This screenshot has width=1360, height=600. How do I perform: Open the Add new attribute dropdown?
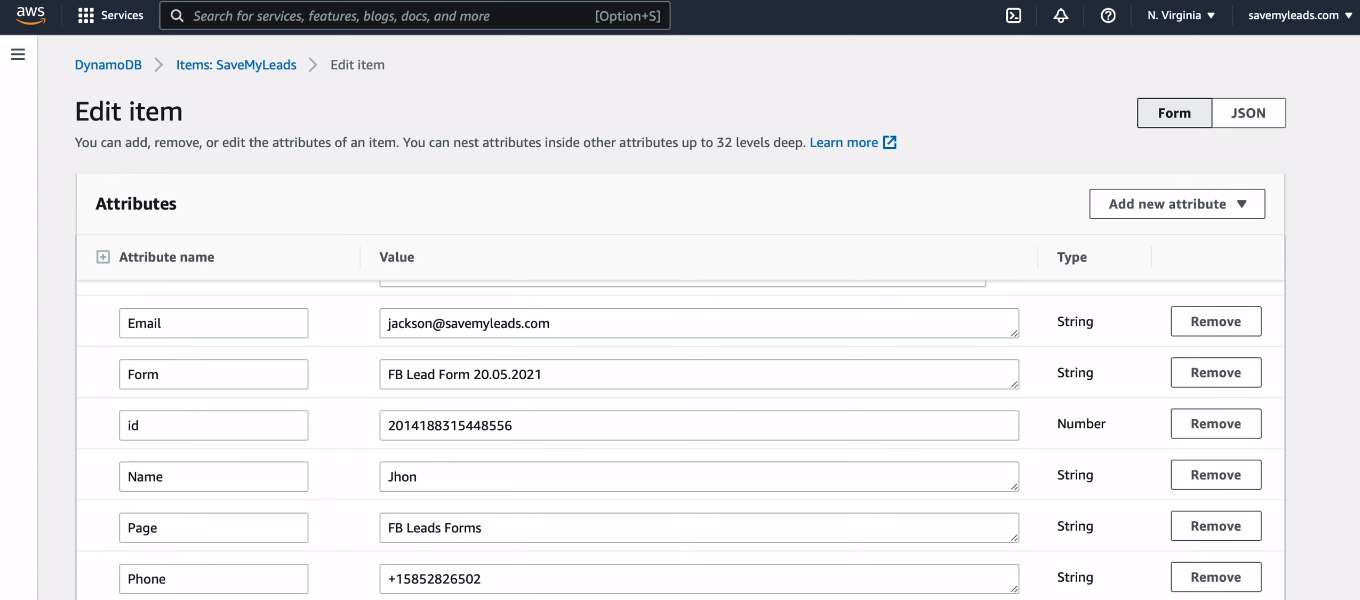point(1177,204)
